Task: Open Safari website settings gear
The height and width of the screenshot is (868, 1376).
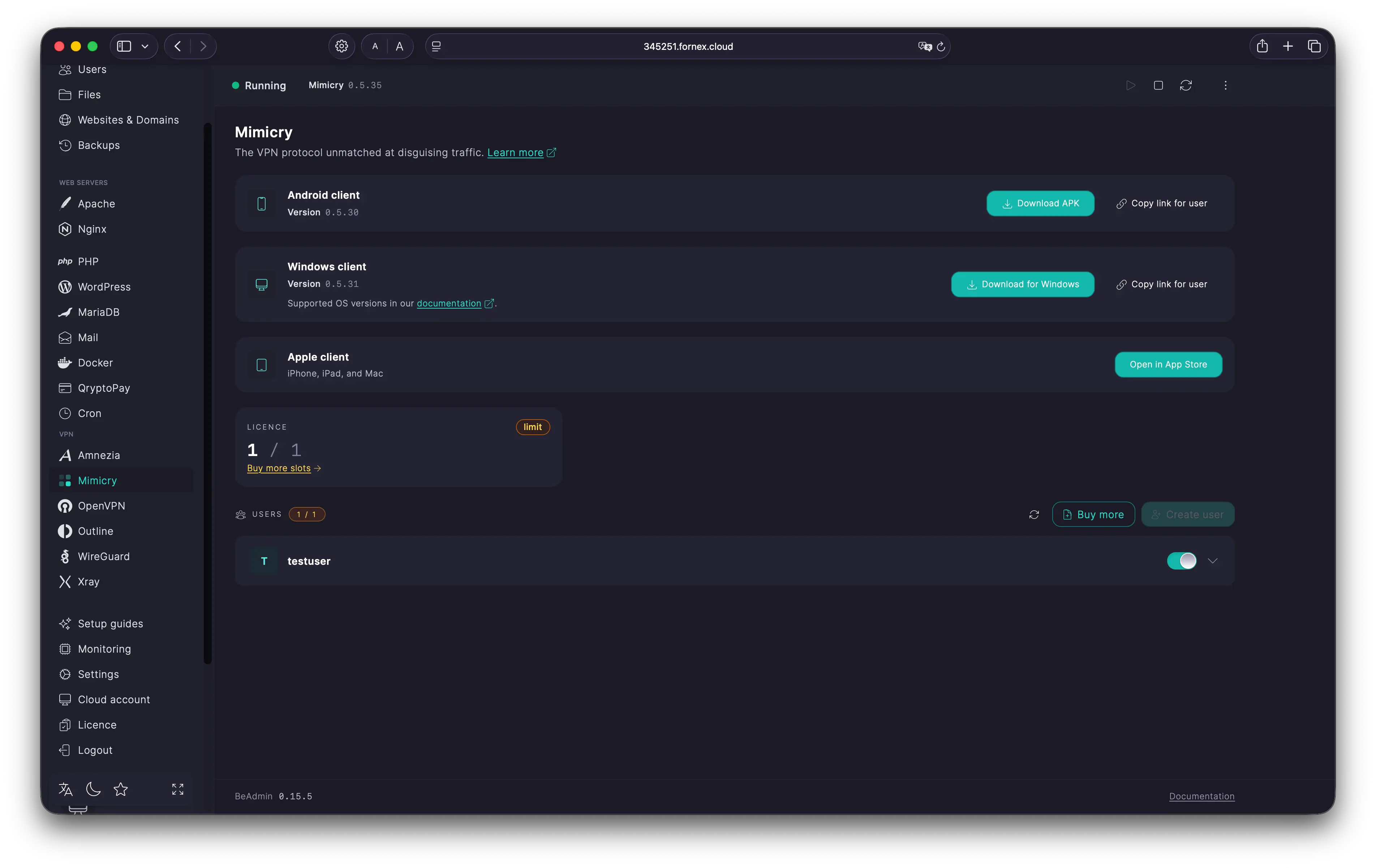Action: tap(342, 46)
